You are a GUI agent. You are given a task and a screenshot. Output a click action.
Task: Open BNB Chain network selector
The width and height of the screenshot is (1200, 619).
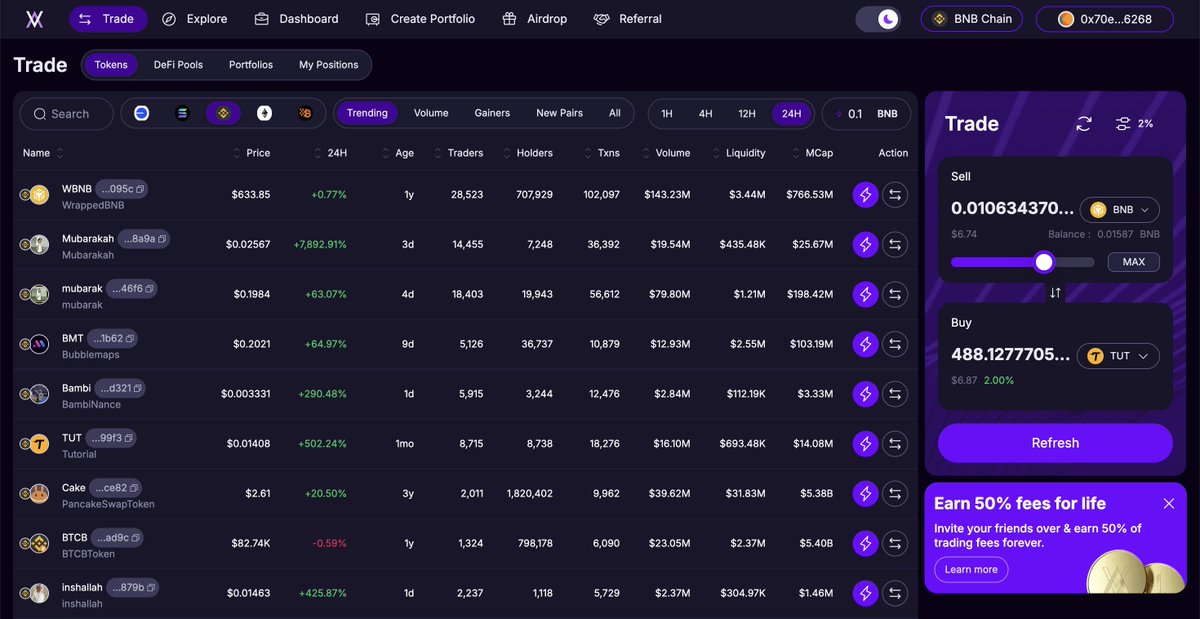(x=973, y=19)
